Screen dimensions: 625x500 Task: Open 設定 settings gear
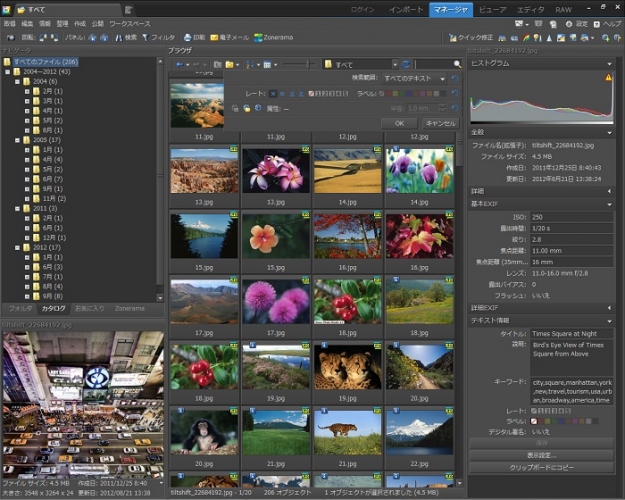[577, 24]
